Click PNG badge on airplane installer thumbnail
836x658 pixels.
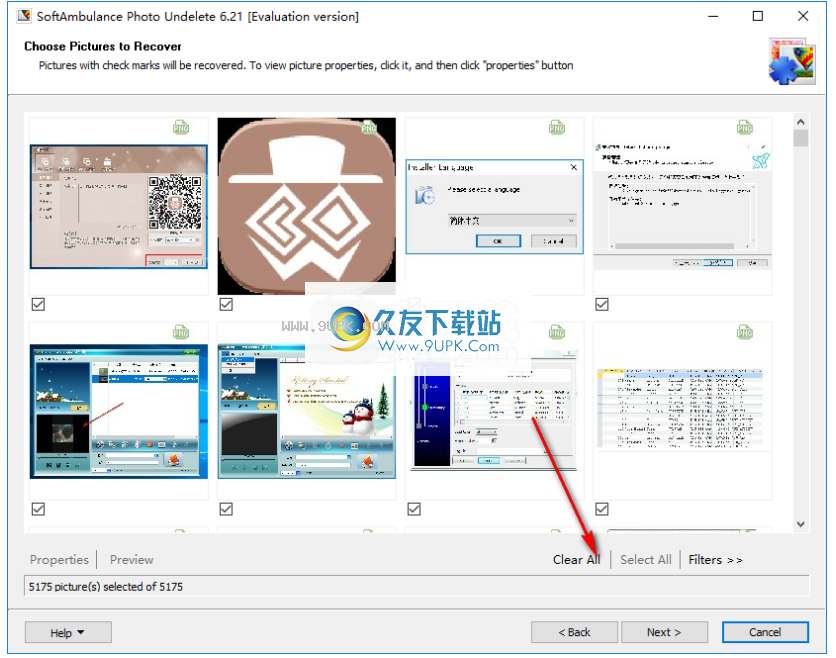click(745, 128)
